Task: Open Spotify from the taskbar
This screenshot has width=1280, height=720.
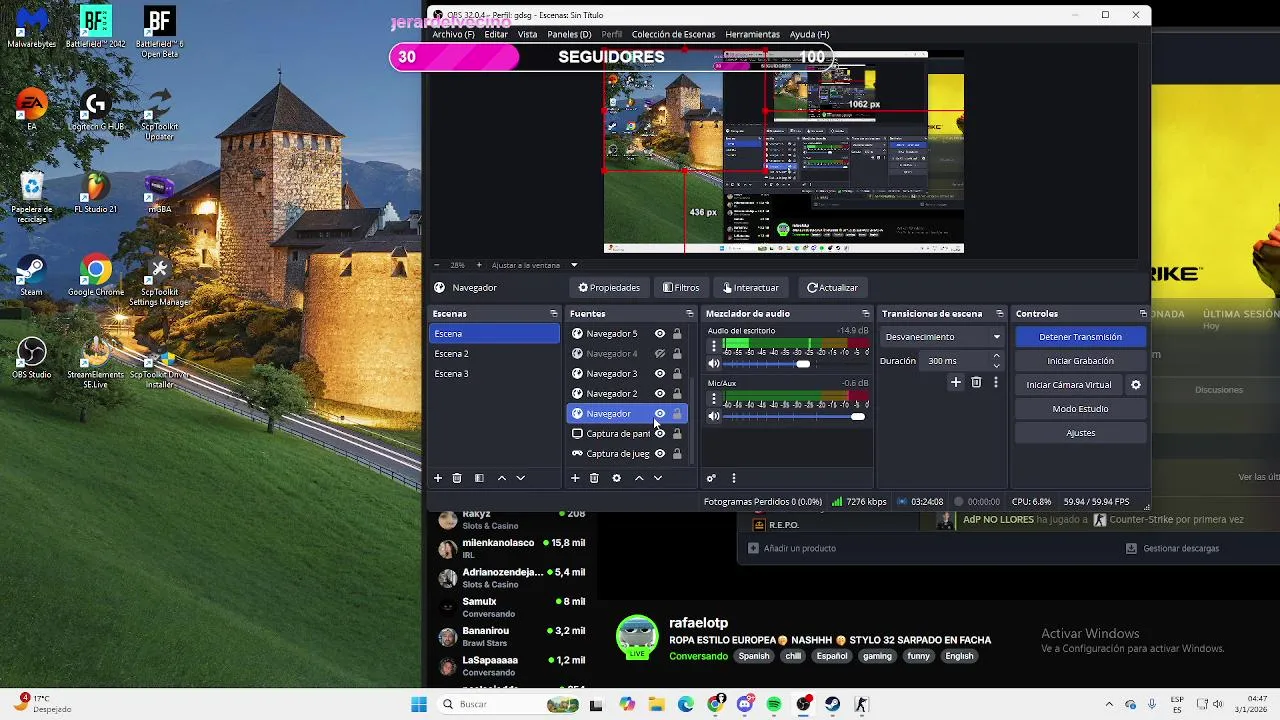Action: [x=774, y=704]
